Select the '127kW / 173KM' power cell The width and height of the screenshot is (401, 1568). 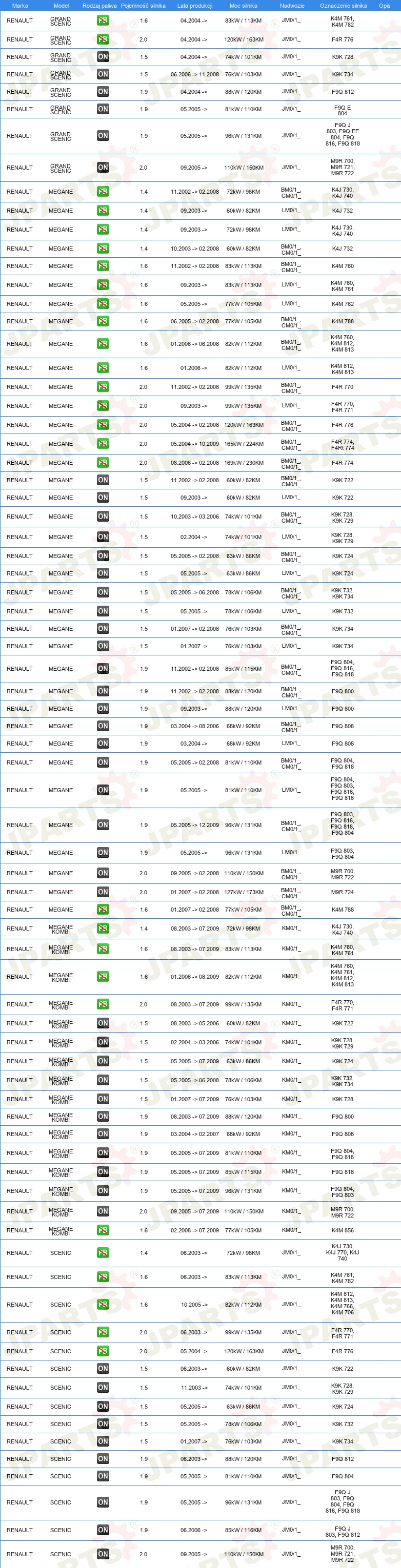coord(243,892)
